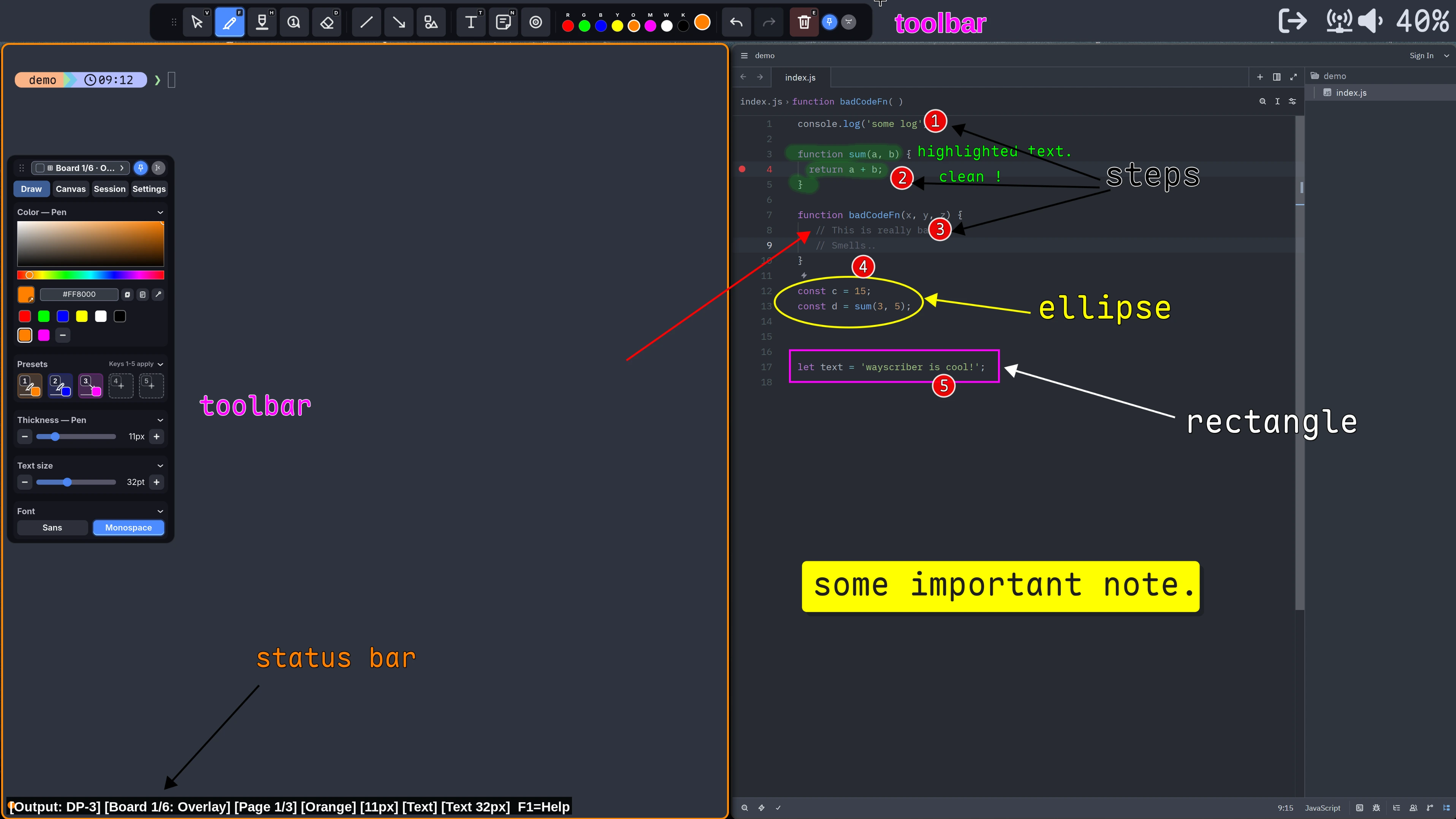This screenshot has width=1456, height=819.
Task: Open the Session tab
Action: click(x=110, y=189)
